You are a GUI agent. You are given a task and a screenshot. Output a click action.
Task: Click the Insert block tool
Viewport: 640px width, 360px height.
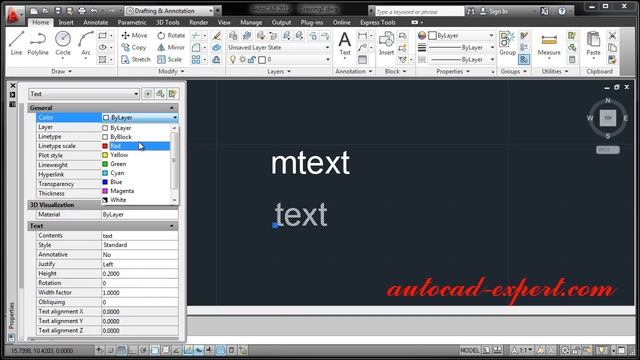[x=386, y=43]
